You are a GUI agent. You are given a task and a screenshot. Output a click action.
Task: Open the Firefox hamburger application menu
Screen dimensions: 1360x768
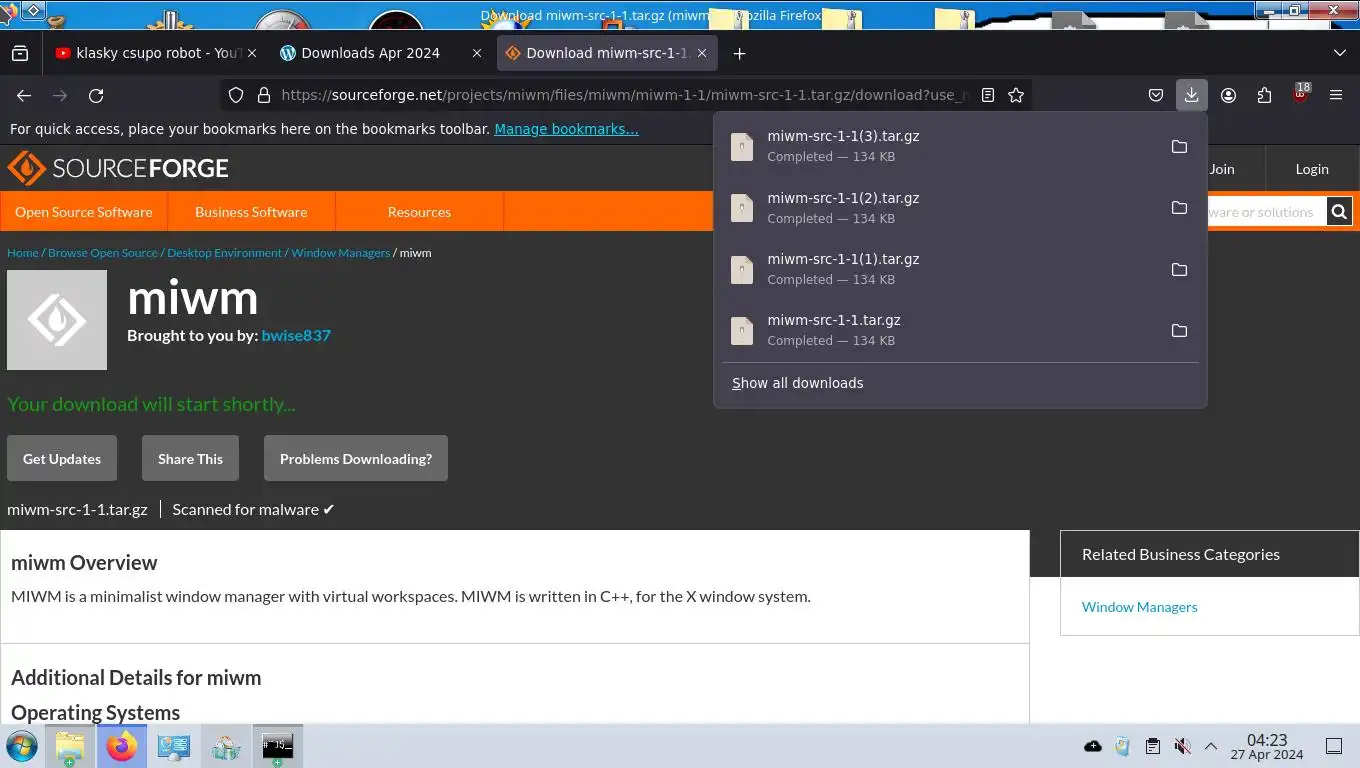(x=1336, y=95)
